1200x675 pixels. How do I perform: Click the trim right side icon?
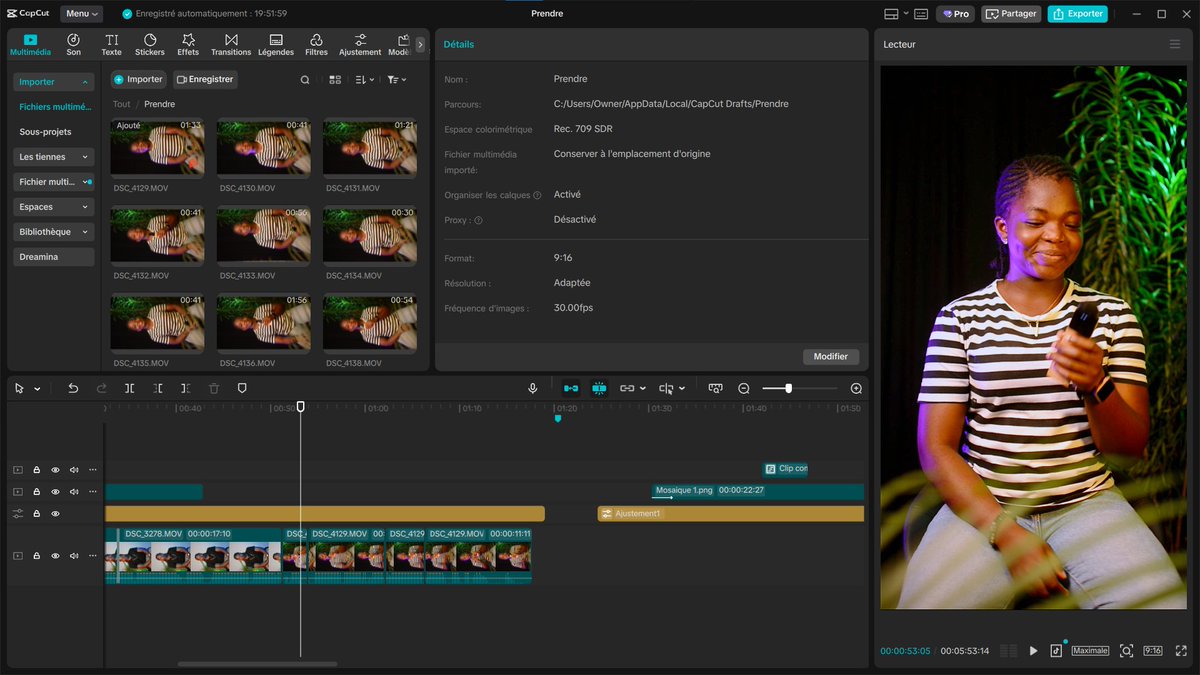[x=186, y=388]
